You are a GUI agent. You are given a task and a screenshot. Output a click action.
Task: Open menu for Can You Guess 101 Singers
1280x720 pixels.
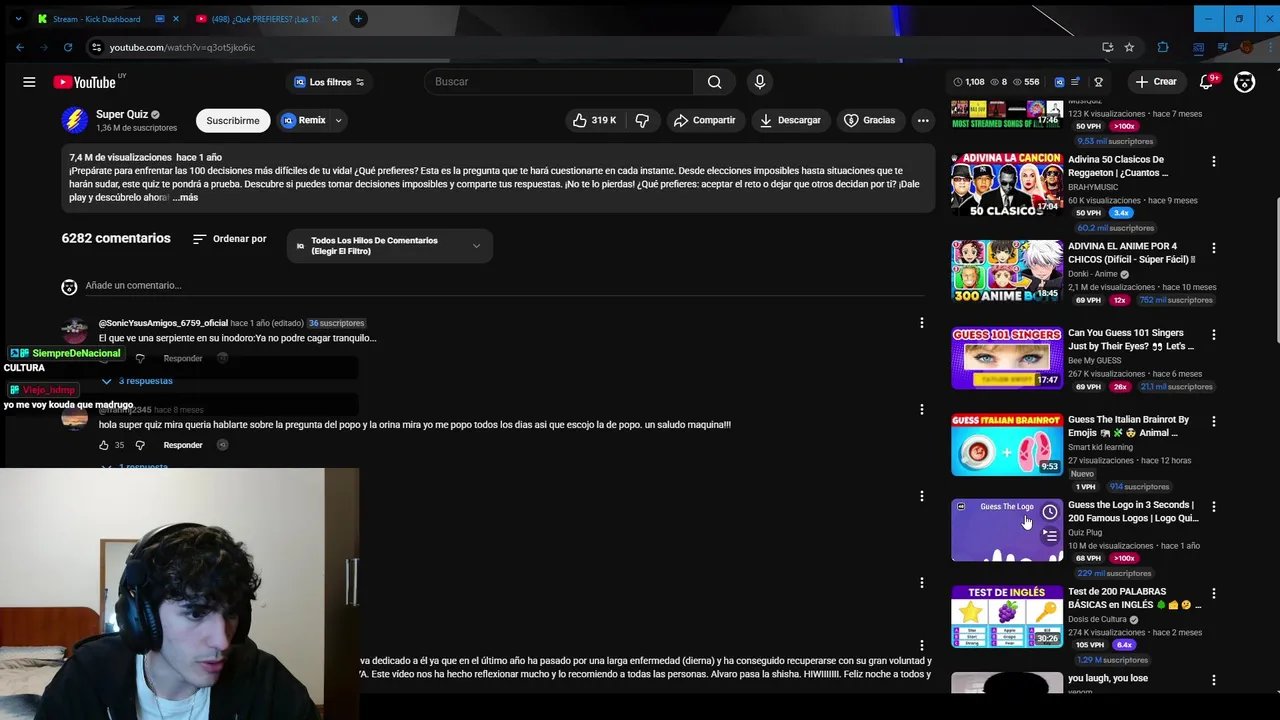tap(1214, 335)
